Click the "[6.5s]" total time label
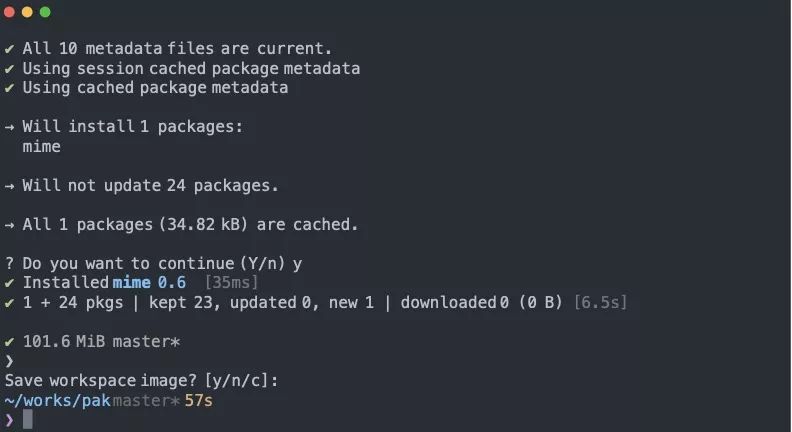This screenshot has height=432, width=792. [600, 302]
